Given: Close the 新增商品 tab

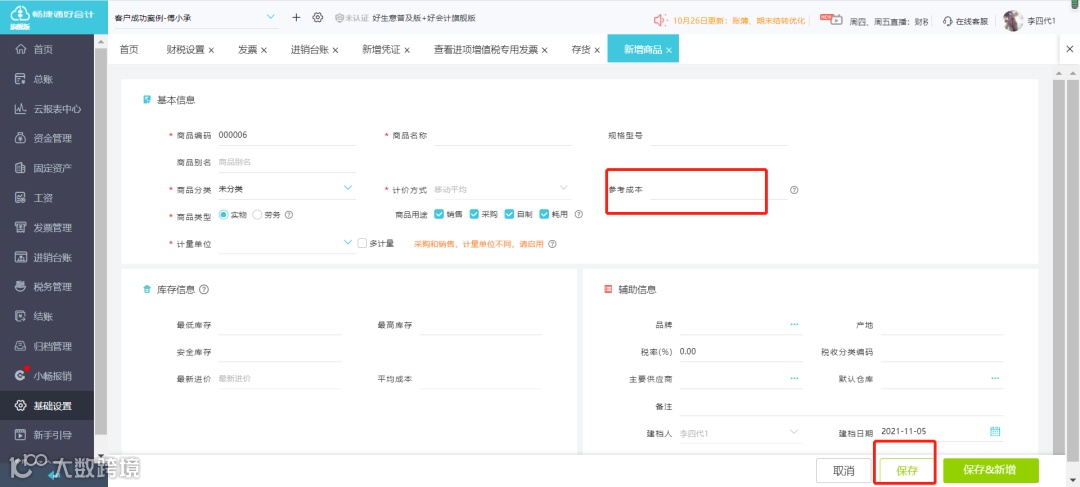Looking at the screenshot, I should [669, 50].
